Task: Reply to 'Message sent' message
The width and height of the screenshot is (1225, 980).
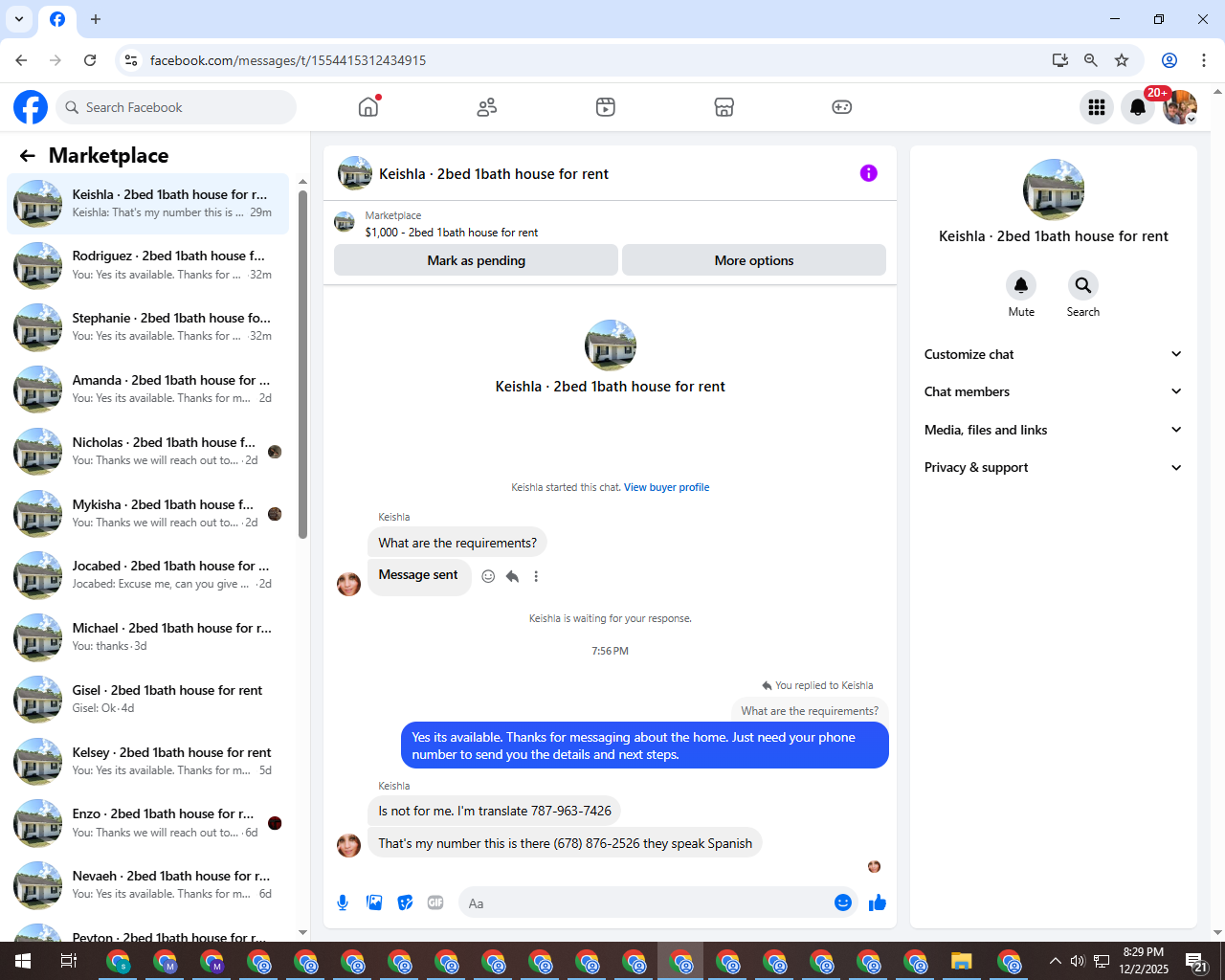Action: pyautogui.click(x=513, y=576)
